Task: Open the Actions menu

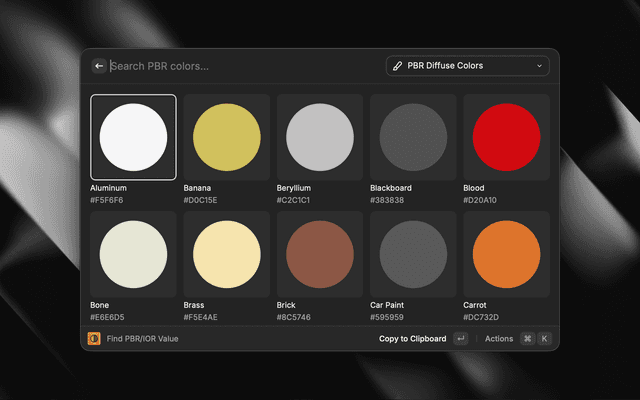Action: [x=499, y=339]
